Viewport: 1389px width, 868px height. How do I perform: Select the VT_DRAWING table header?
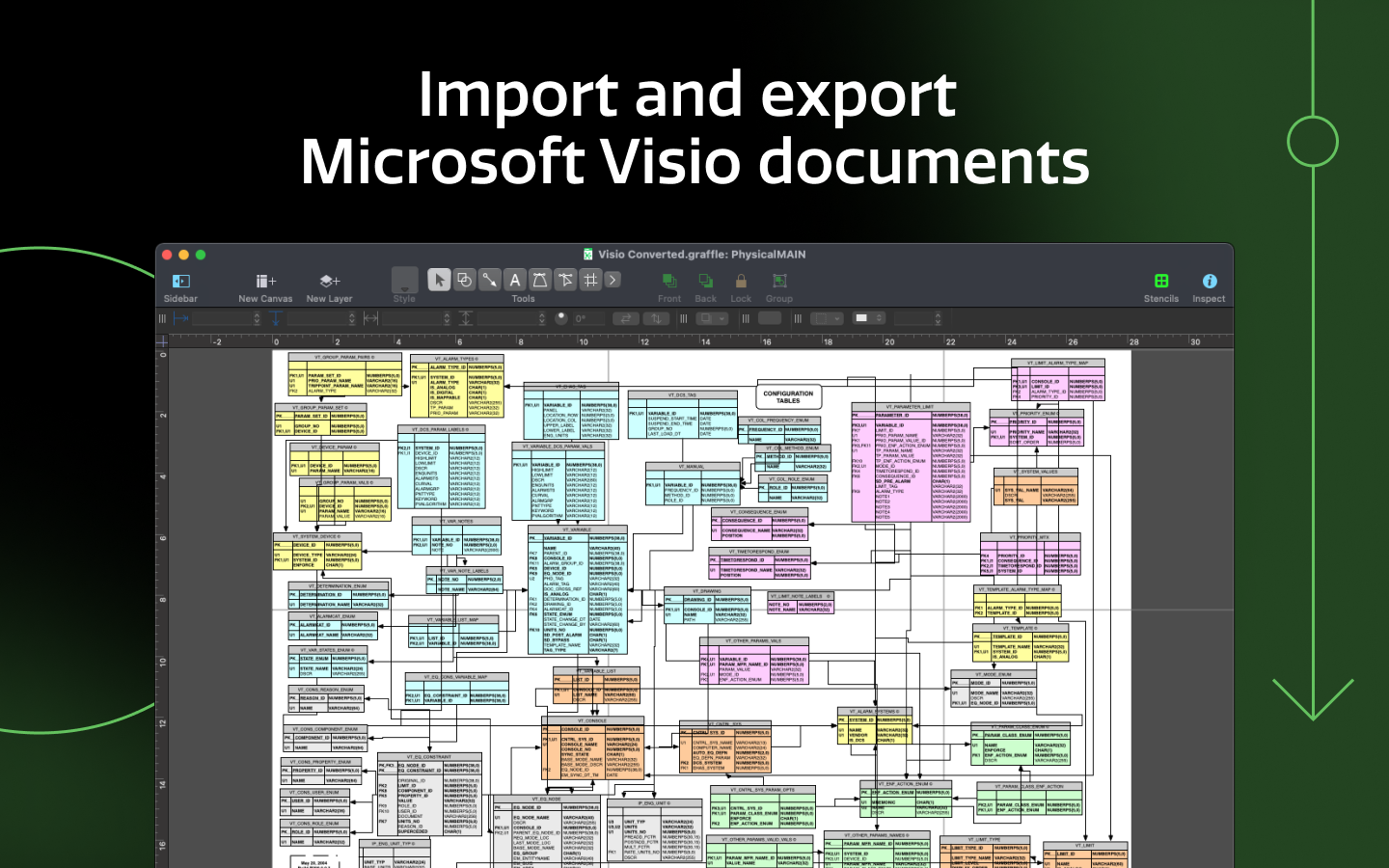click(706, 591)
